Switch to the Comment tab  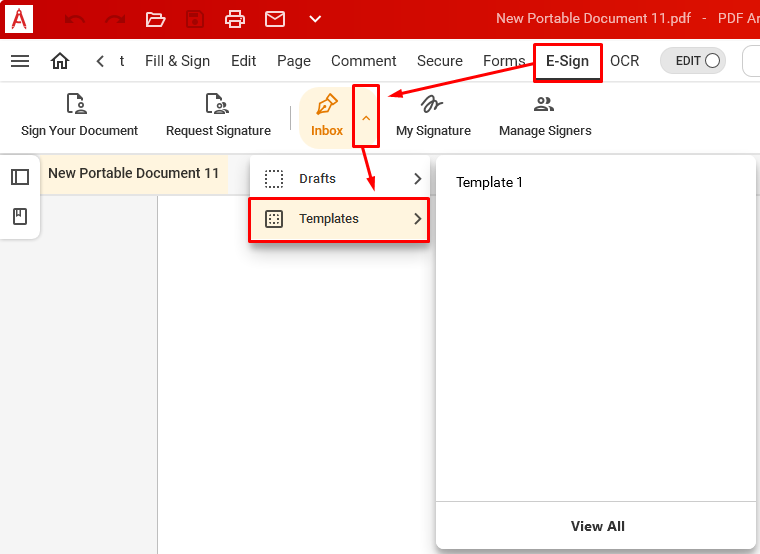tap(364, 61)
